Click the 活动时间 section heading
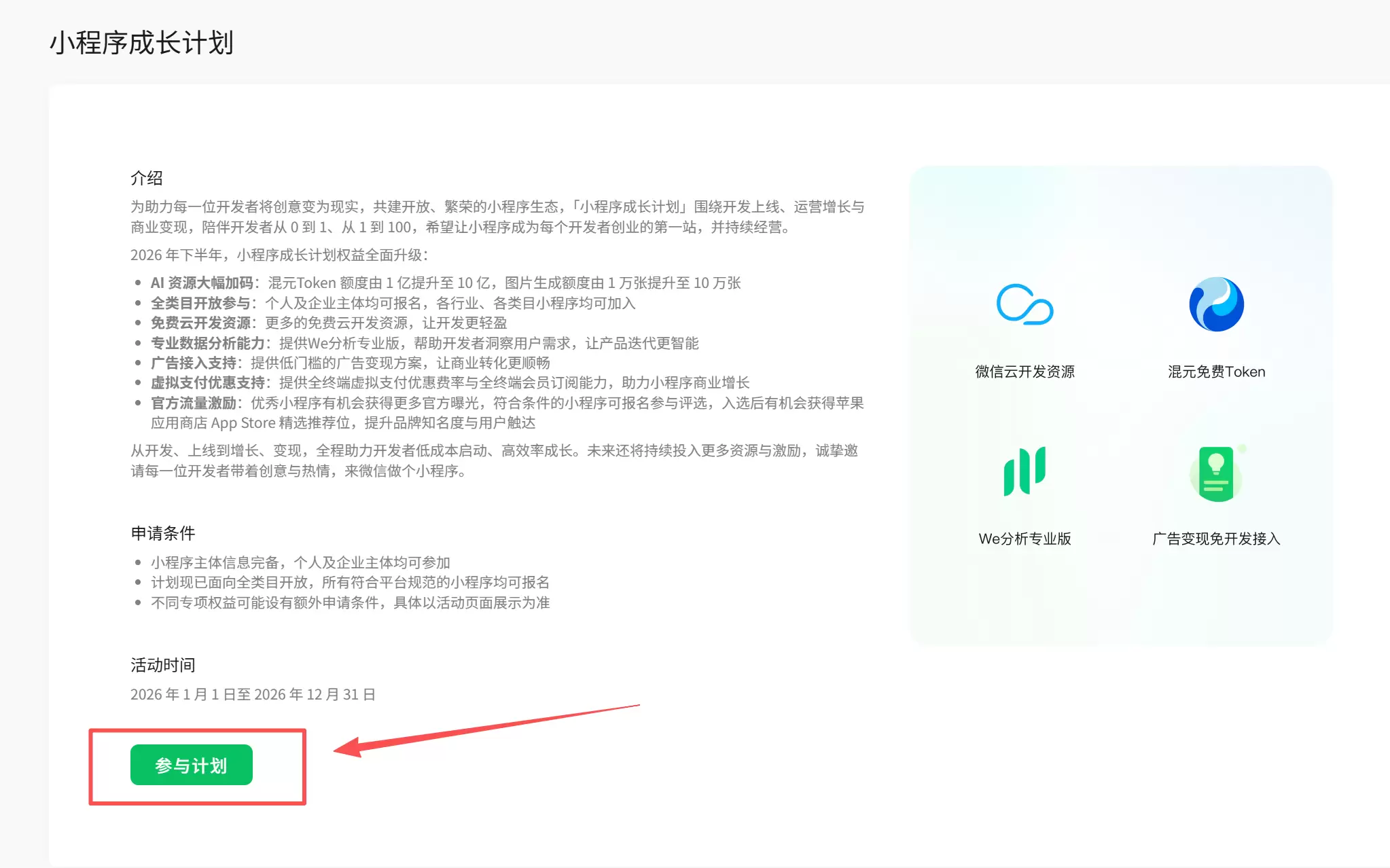The height and width of the screenshot is (868, 1390). click(x=163, y=665)
